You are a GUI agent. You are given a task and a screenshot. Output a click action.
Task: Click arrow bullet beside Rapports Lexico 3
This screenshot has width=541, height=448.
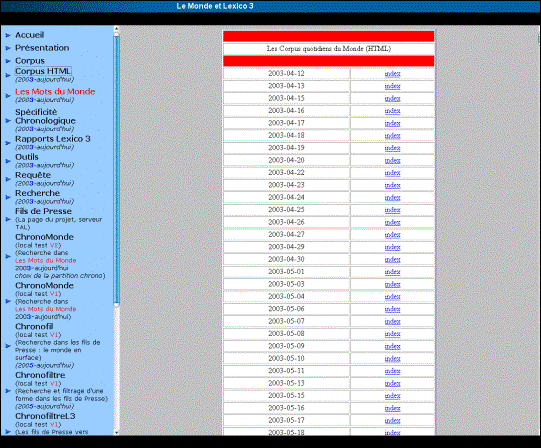pos(8,143)
